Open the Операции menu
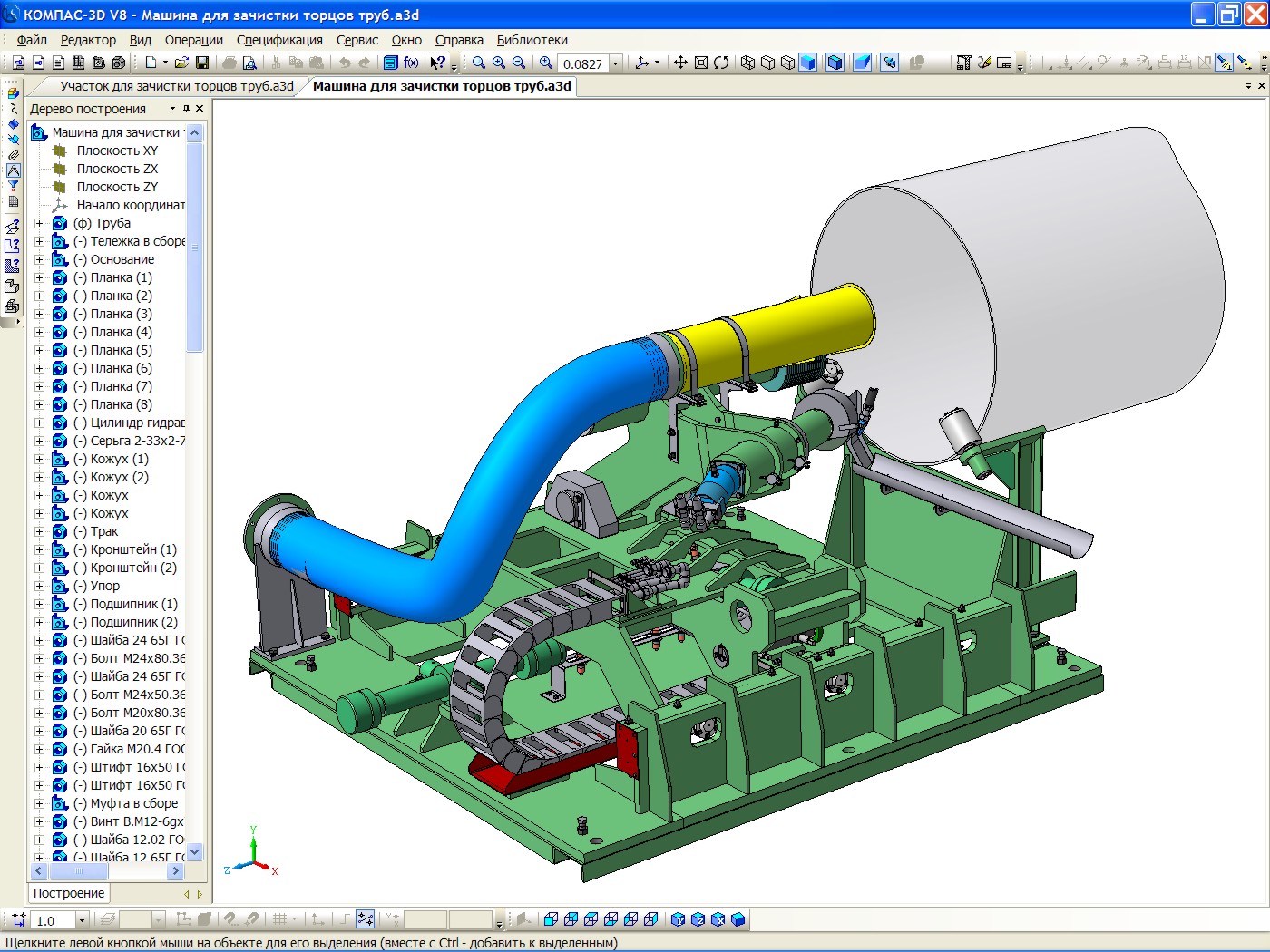This screenshot has height=952, width=1270. coord(193,40)
